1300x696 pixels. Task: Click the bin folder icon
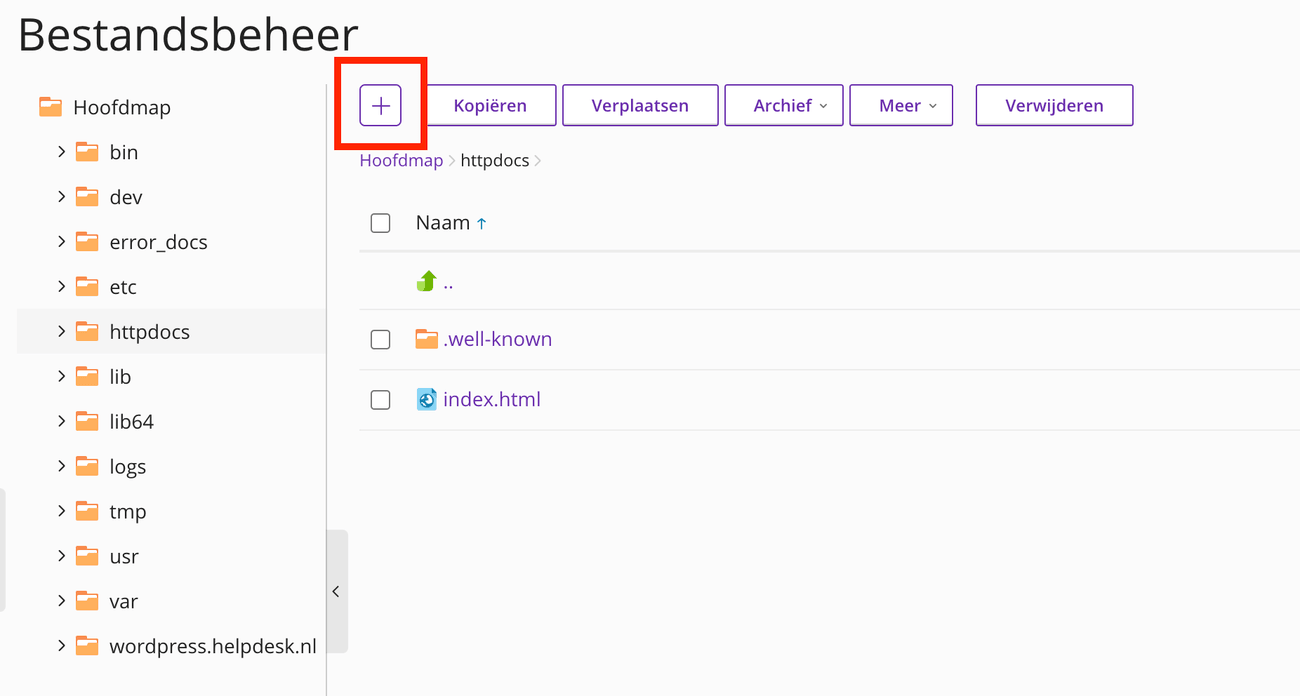tap(87, 152)
